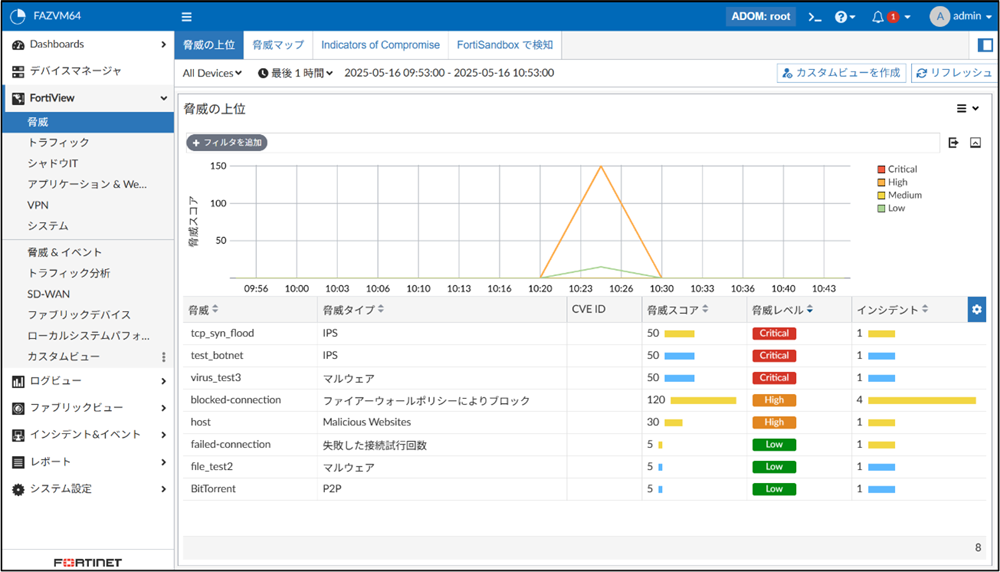Image resolution: width=1000 pixels, height=572 pixels.
Task: Click the Dashboards gauge icon
Action: point(18,45)
